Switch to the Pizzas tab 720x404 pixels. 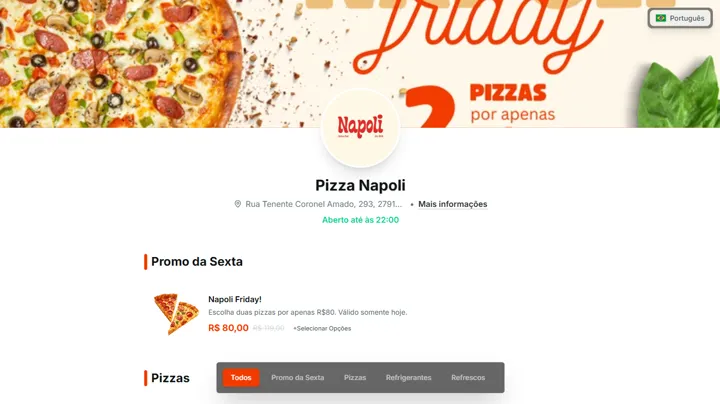tap(355, 377)
